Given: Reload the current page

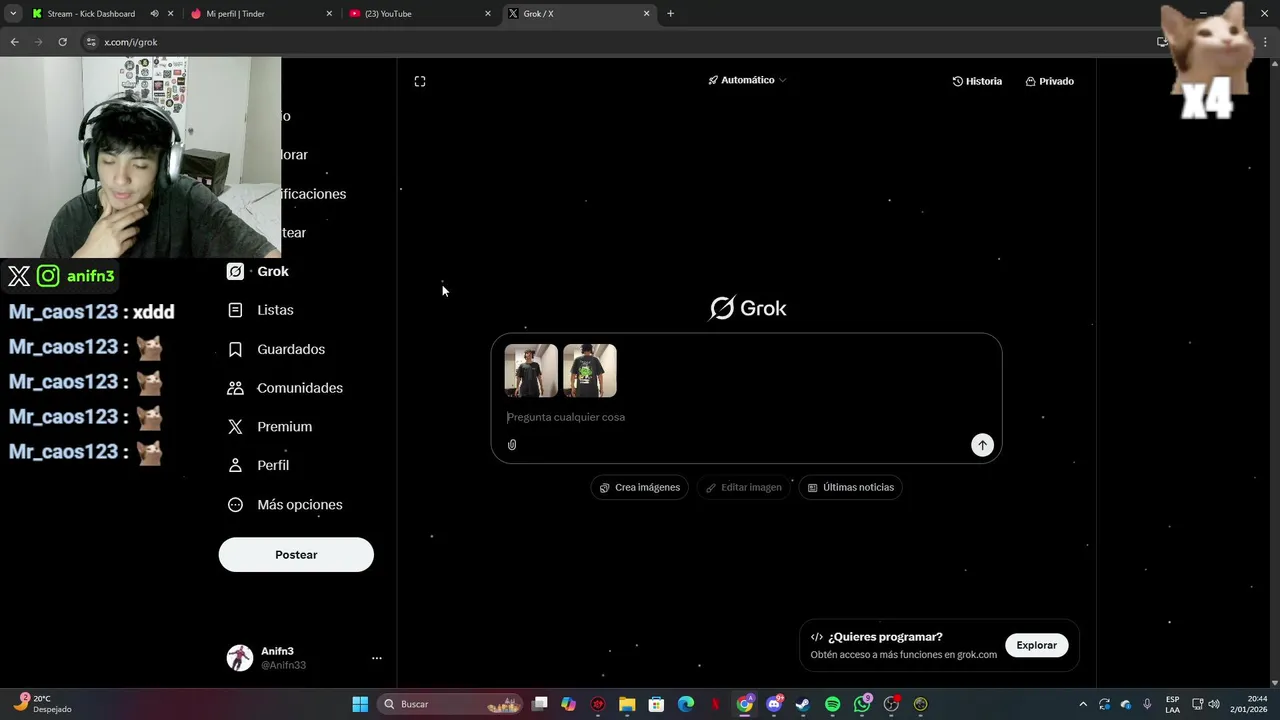Looking at the screenshot, I should (62, 42).
